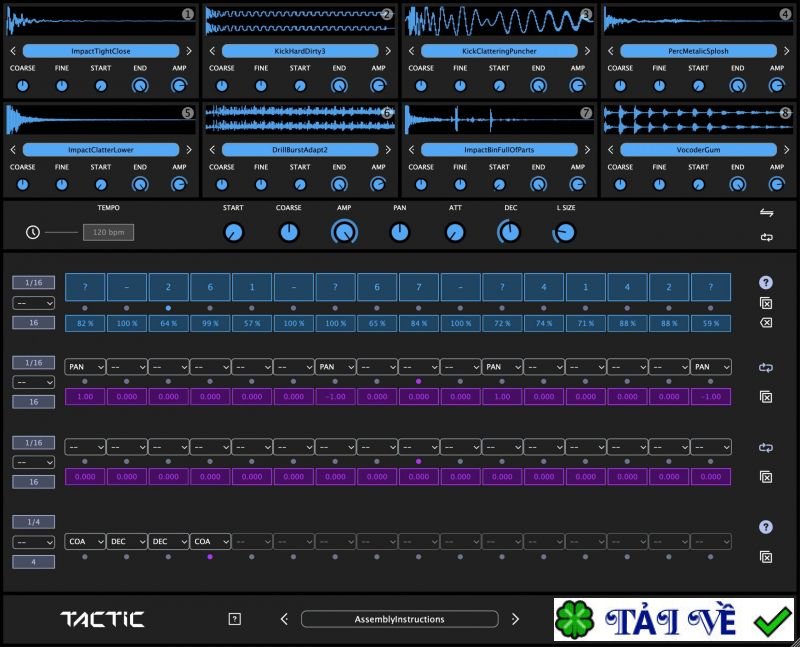Open first DEC dropdown in bottom lane

click(127, 541)
